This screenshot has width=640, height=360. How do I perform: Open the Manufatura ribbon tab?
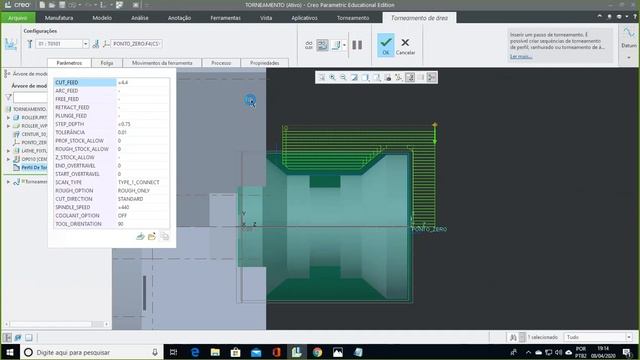click(x=59, y=18)
